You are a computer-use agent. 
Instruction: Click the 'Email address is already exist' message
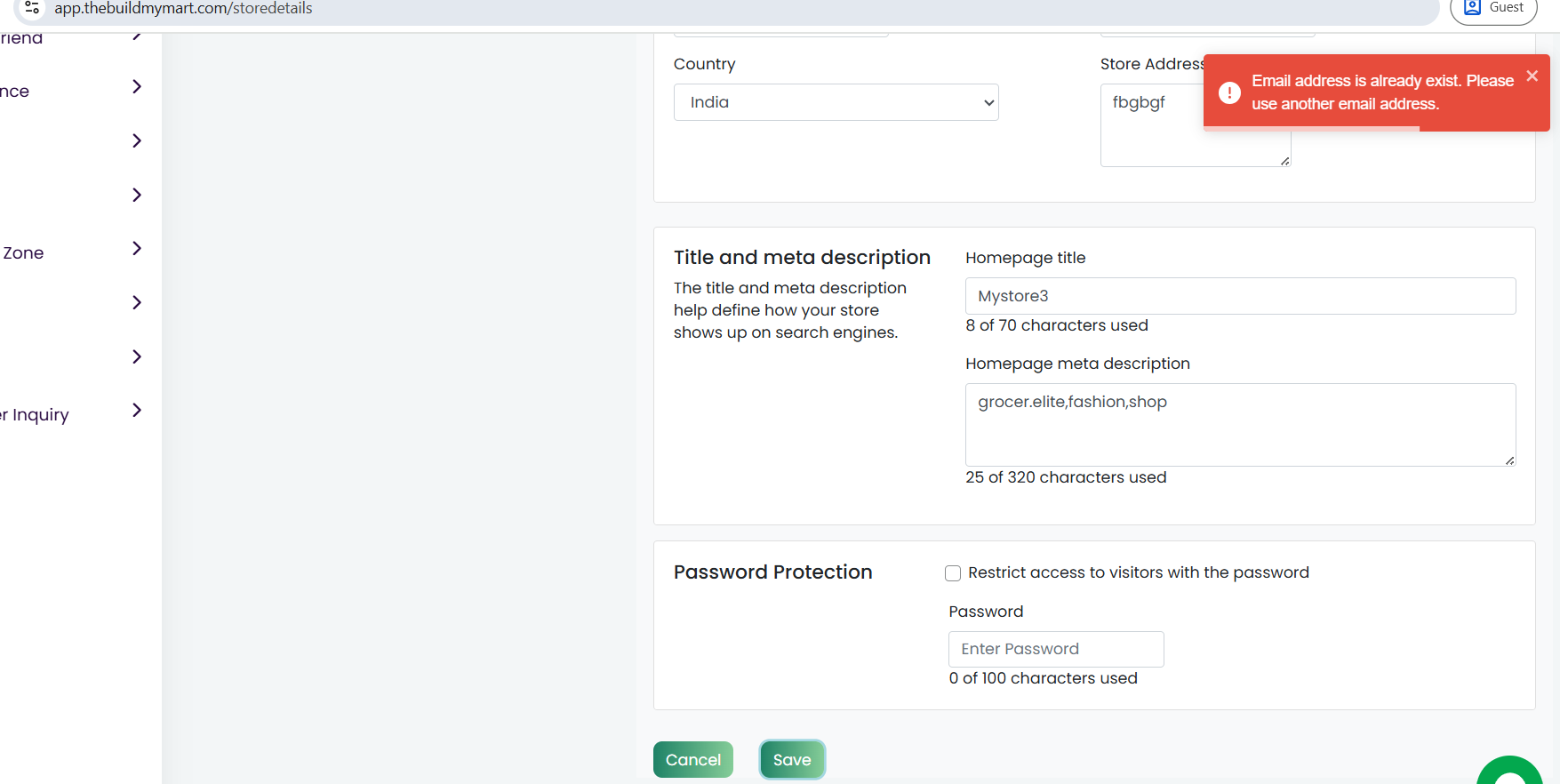[1382, 92]
